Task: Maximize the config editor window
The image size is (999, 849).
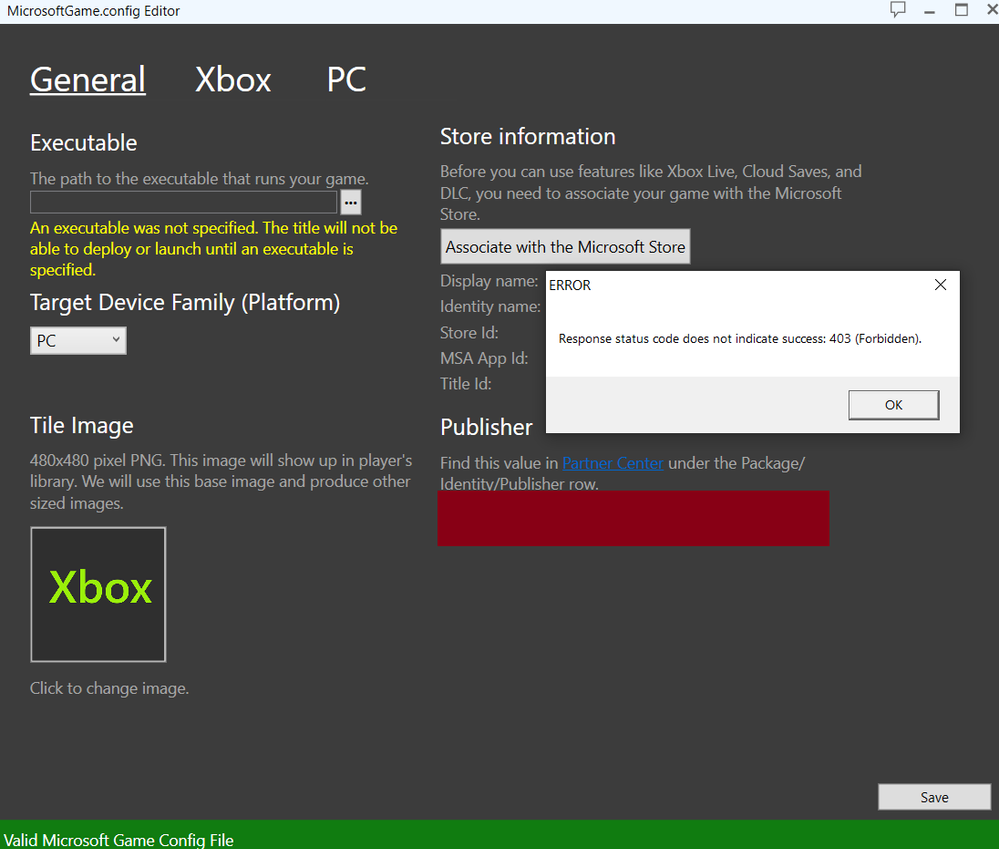Action: tap(961, 10)
